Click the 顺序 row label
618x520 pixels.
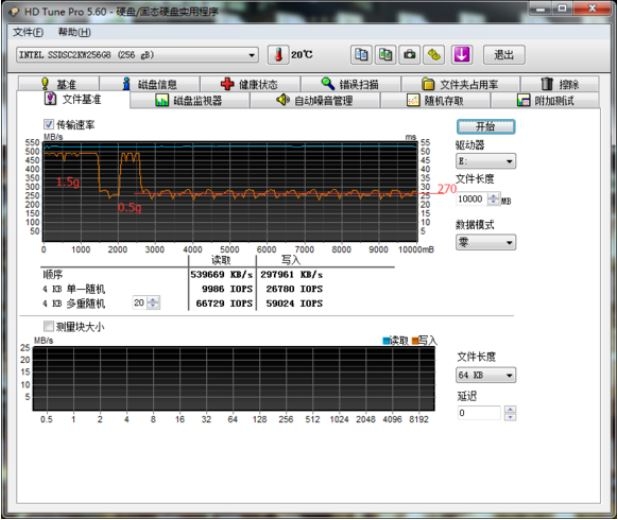[52, 274]
